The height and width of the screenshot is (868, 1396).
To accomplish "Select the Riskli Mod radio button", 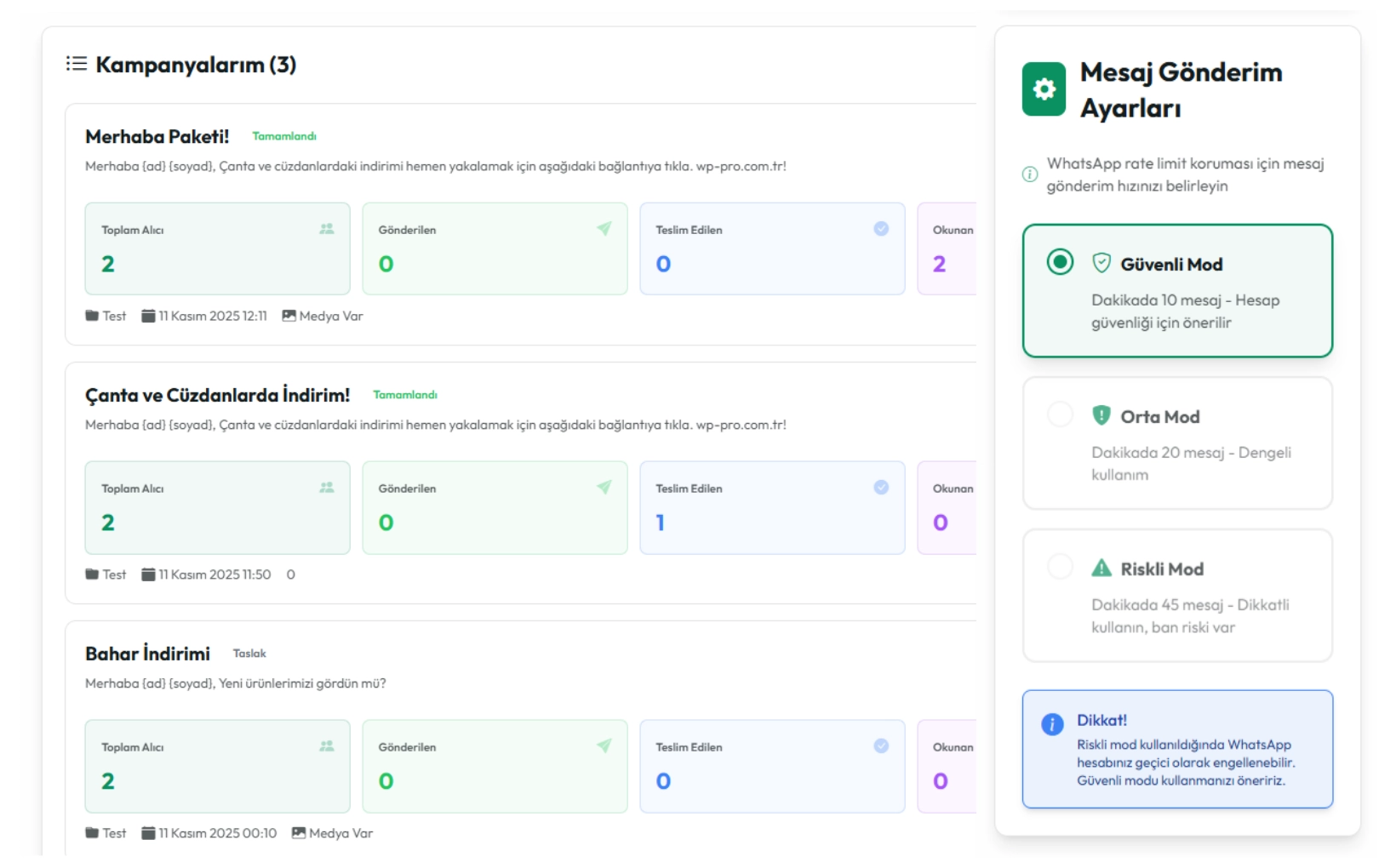I will pos(1060,567).
